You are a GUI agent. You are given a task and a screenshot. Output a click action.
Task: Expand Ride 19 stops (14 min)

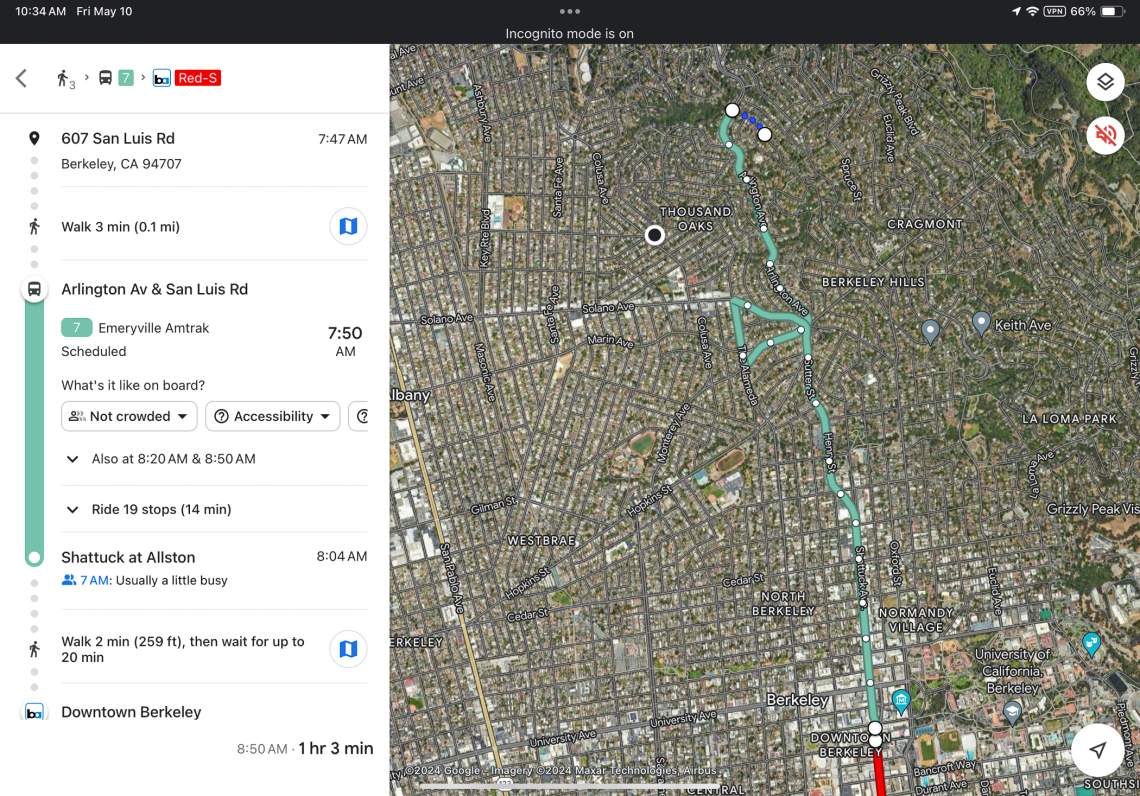149,510
